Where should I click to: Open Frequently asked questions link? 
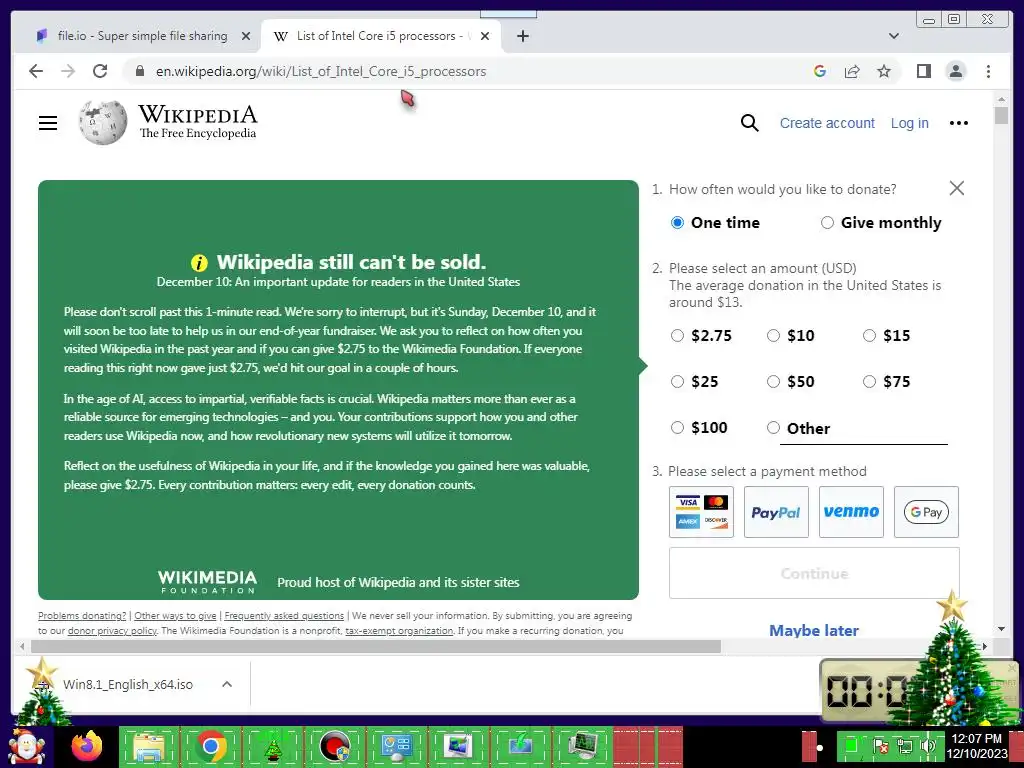(284, 615)
